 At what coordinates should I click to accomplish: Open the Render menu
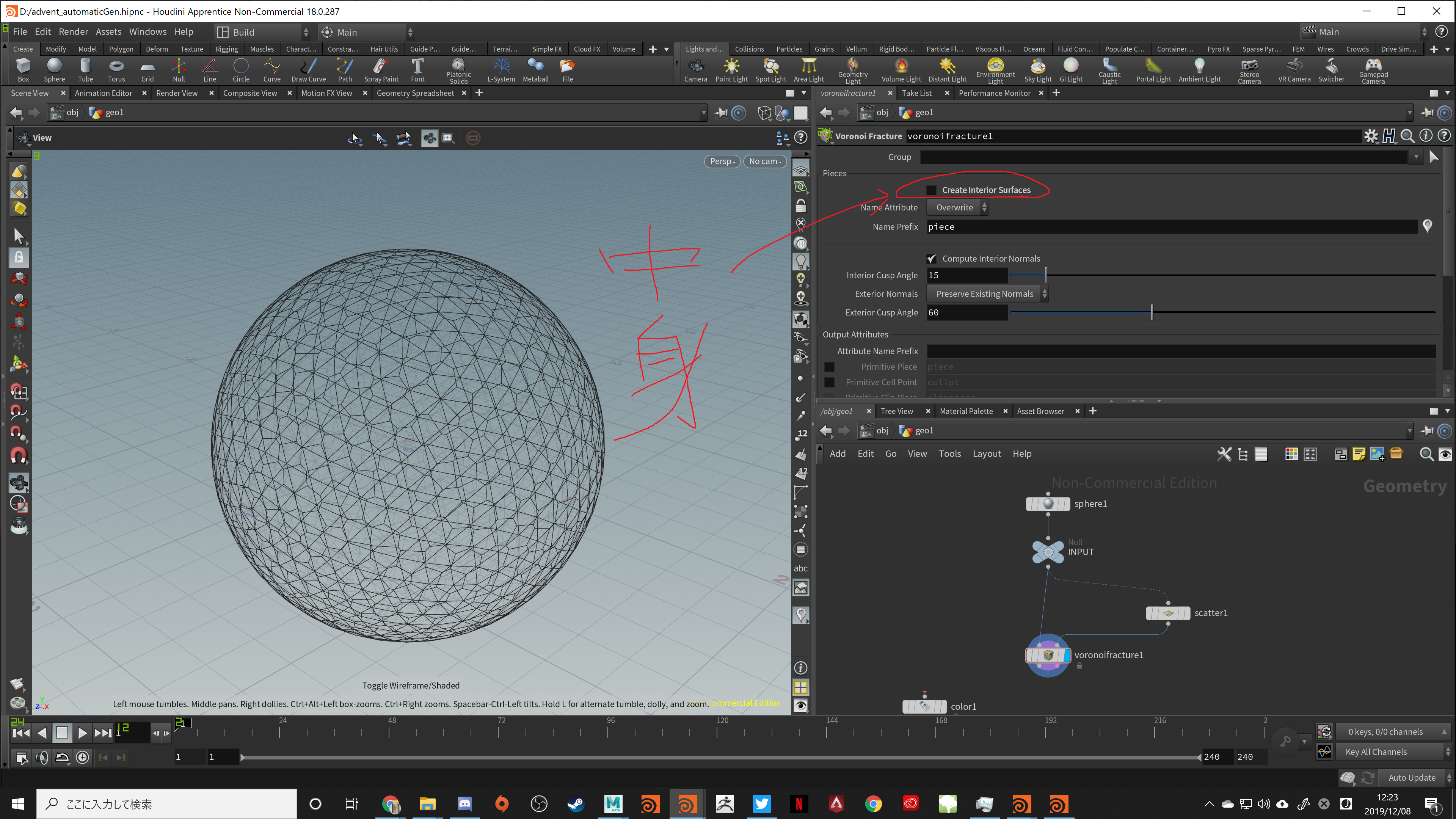click(x=73, y=31)
